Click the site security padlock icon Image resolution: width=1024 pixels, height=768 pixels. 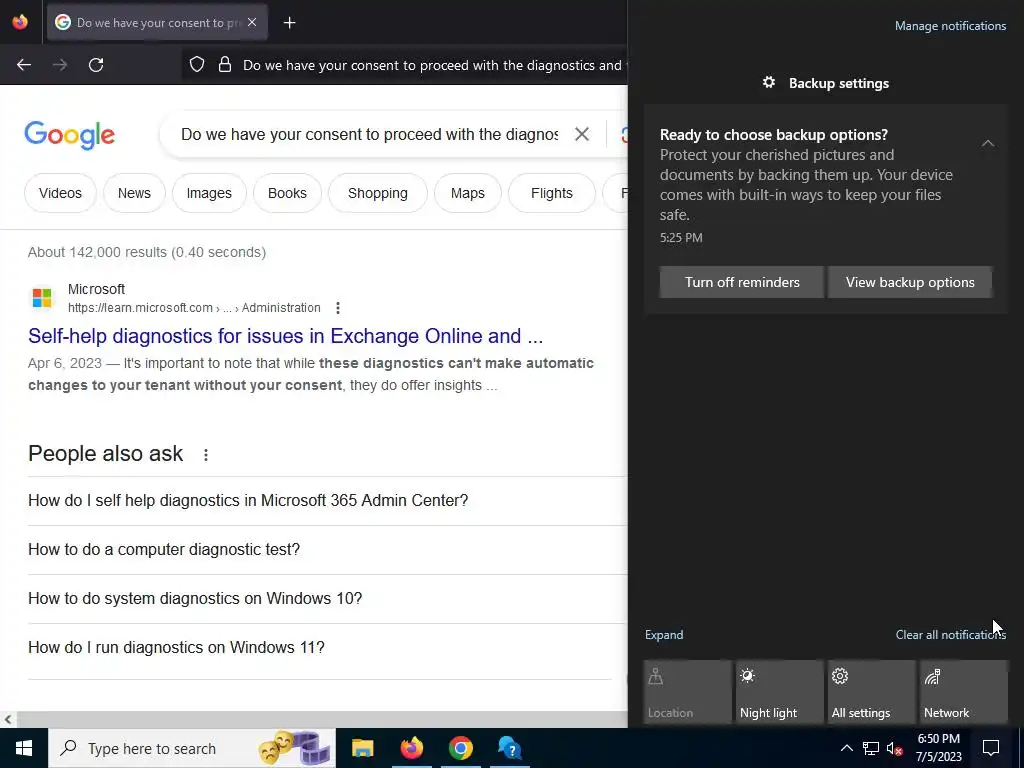[x=225, y=65]
